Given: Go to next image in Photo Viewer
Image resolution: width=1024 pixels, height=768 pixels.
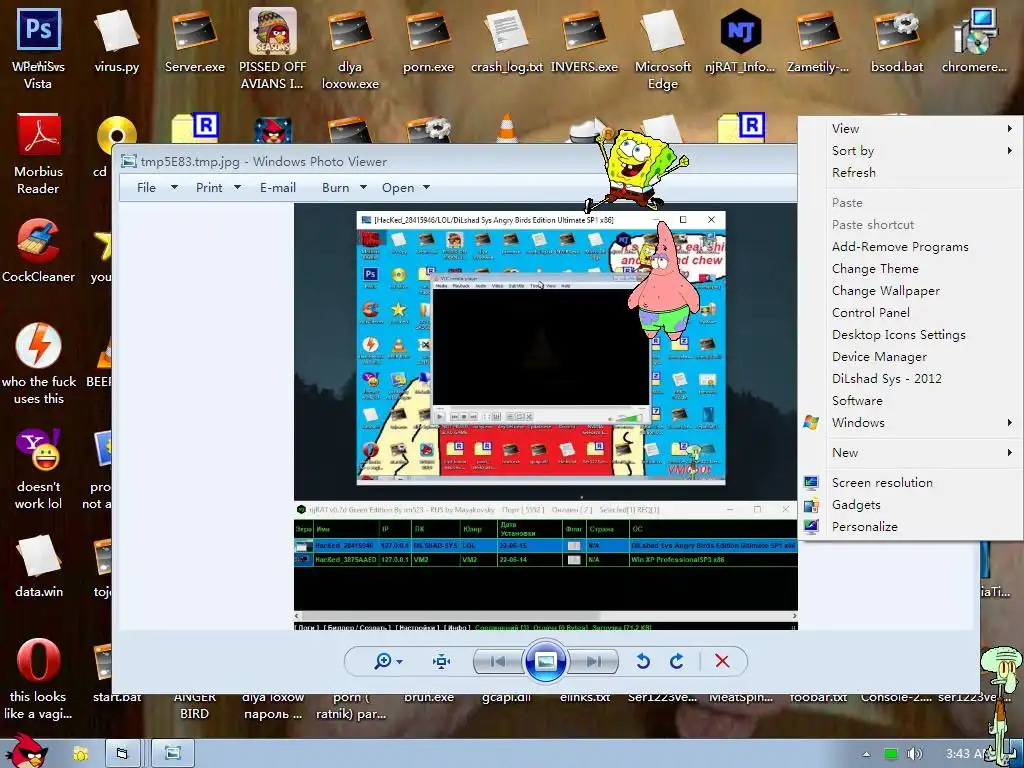Looking at the screenshot, I should pyautogui.click(x=593, y=662).
